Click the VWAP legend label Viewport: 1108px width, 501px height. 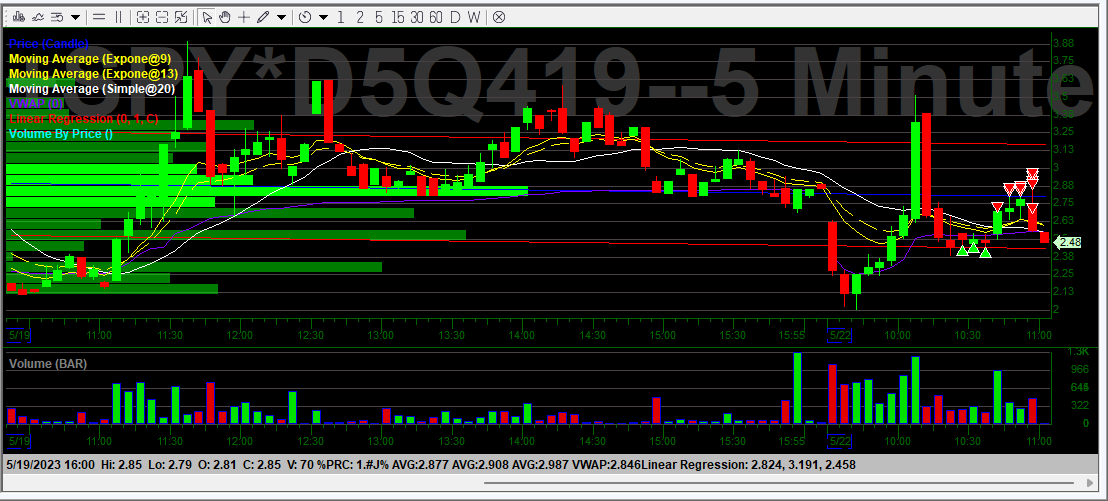point(36,103)
